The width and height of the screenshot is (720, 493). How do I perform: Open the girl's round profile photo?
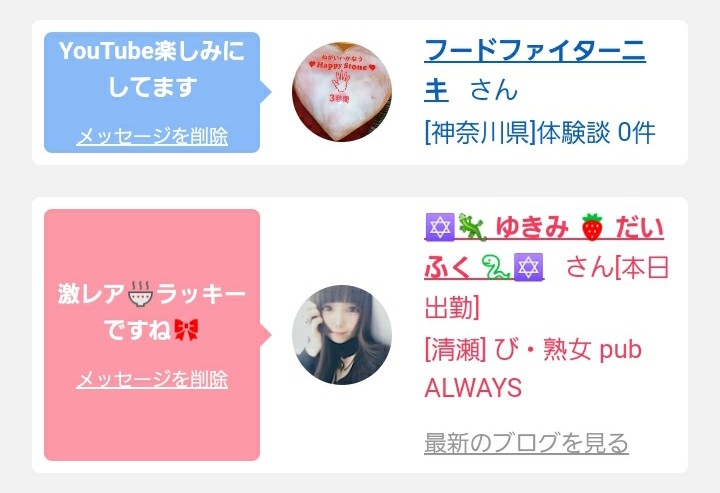tap(342, 335)
